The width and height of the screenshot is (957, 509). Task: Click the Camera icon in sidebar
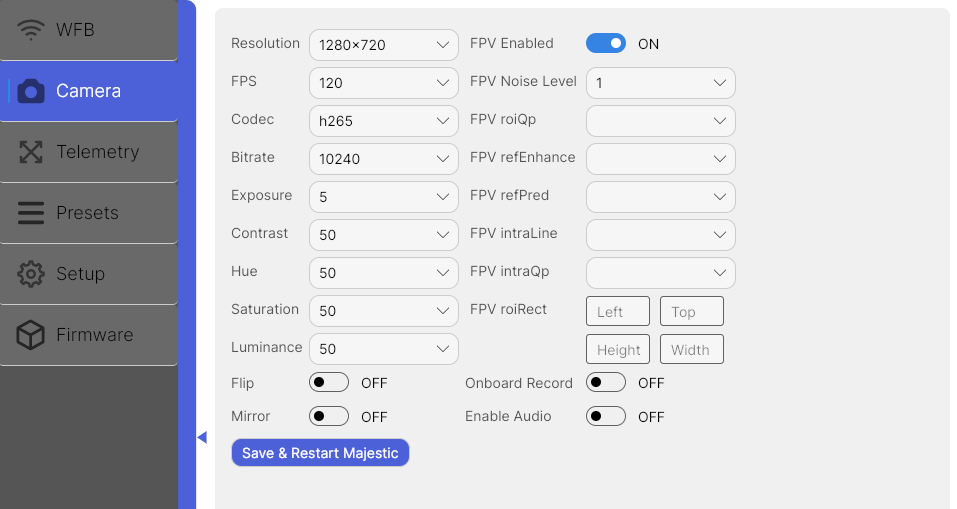(31, 91)
